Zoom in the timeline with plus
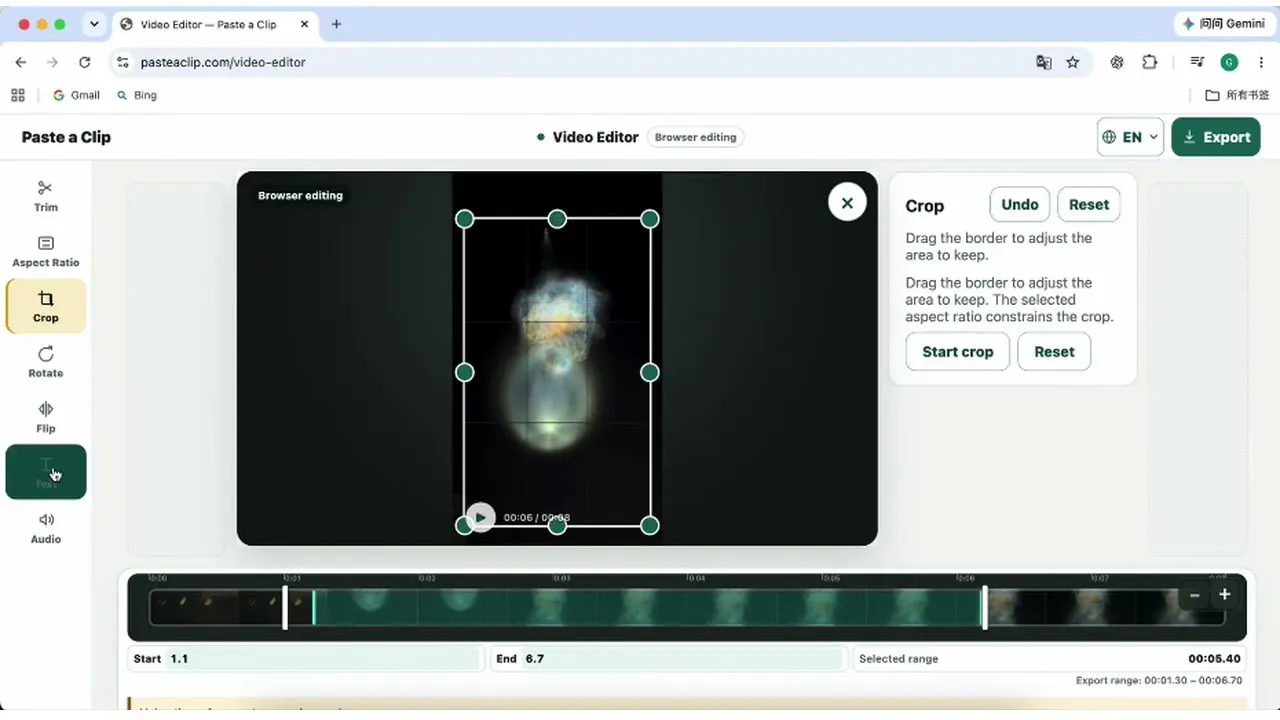This screenshot has width=1280, height=720. tap(1224, 595)
